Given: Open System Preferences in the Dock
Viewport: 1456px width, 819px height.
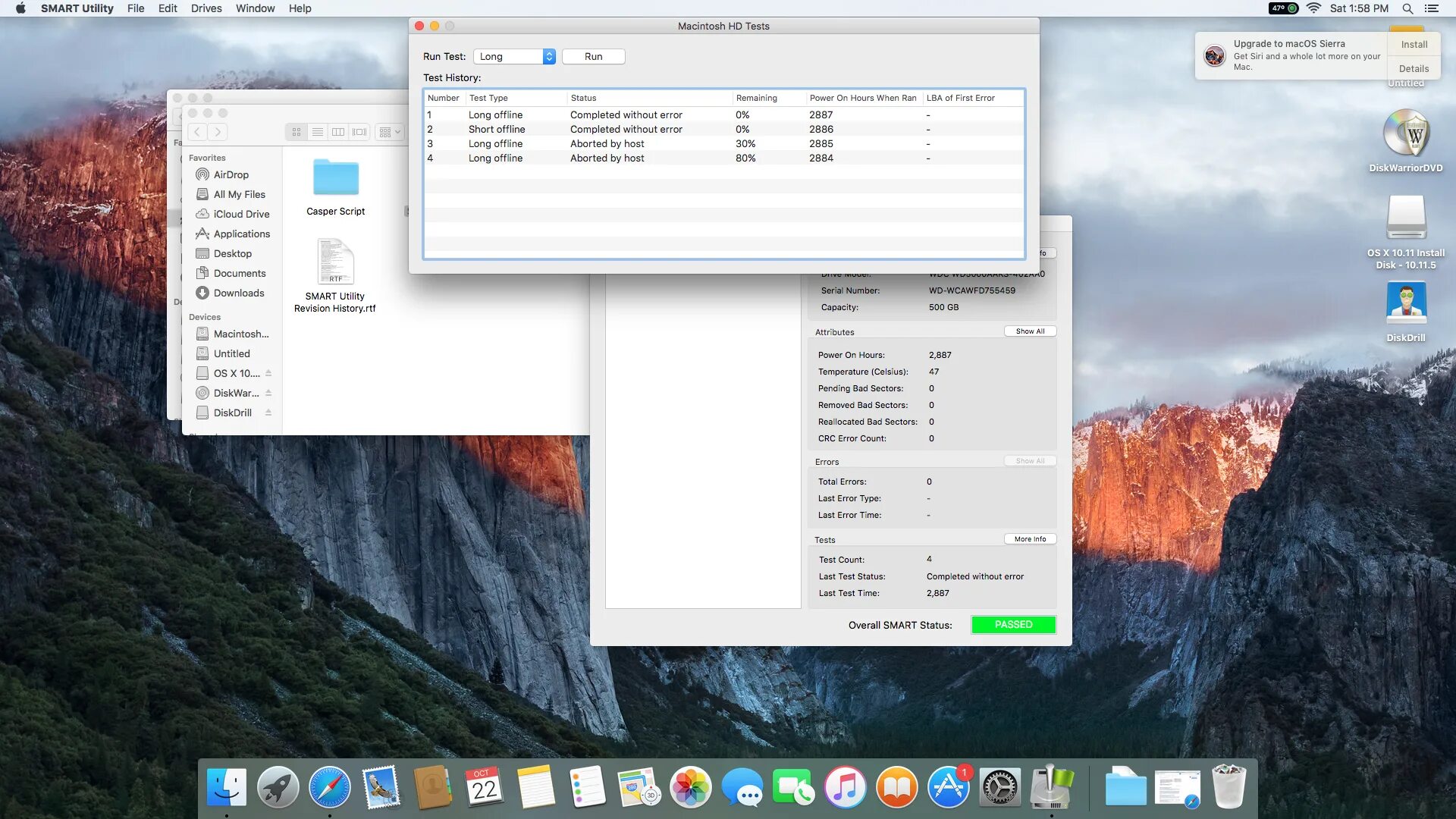Looking at the screenshot, I should tap(999, 787).
